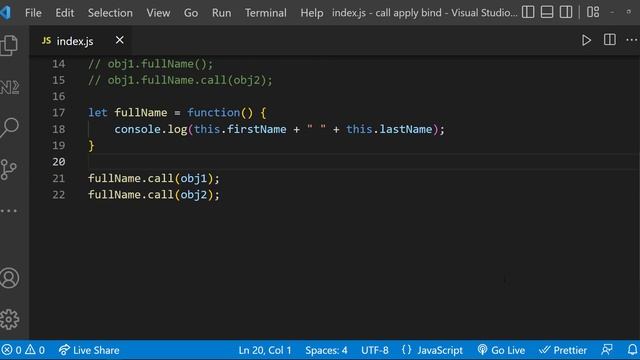Screen dimensions: 640x360
Task: Open the View menu
Action: [x=158, y=13]
